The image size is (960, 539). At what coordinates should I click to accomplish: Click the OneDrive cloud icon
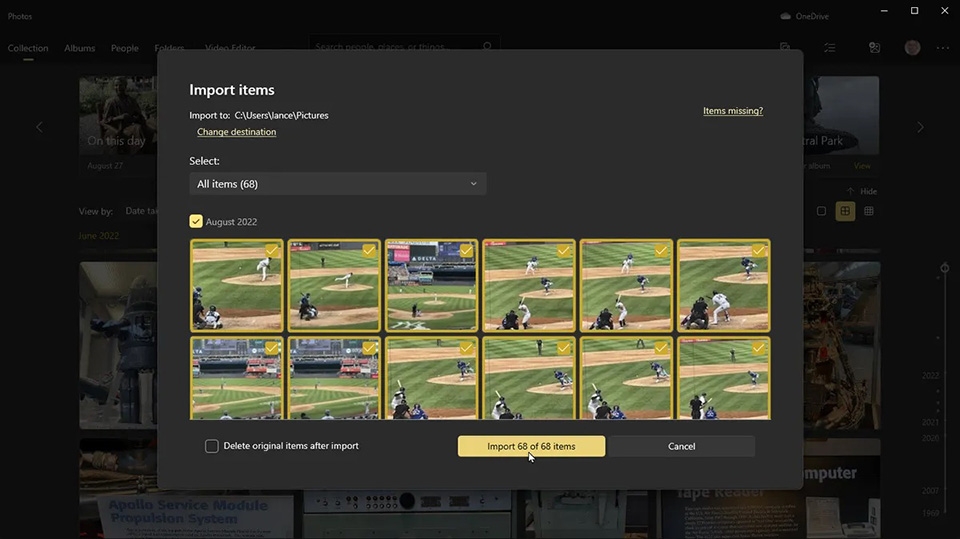coord(785,16)
